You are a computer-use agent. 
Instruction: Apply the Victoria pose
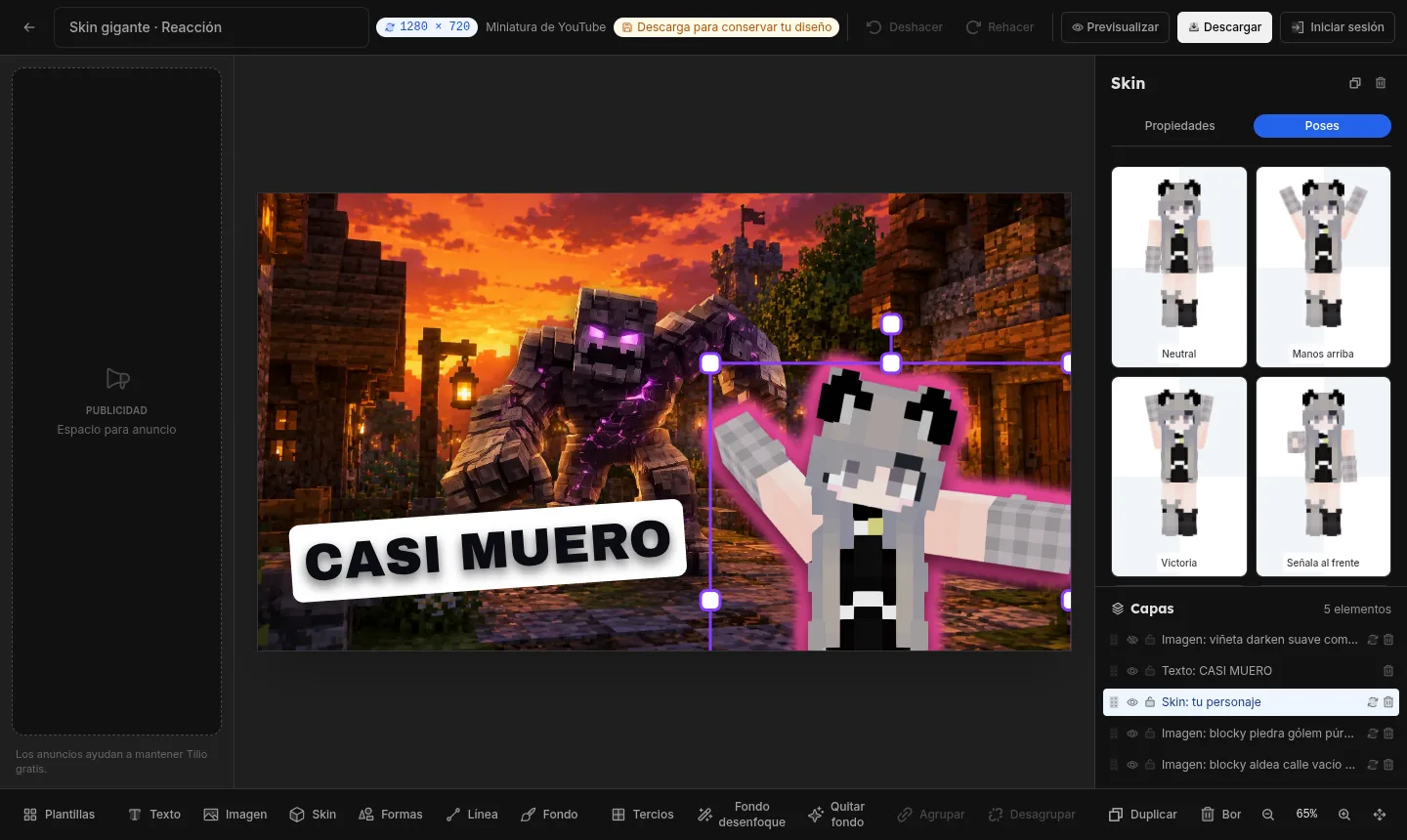point(1179,477)
